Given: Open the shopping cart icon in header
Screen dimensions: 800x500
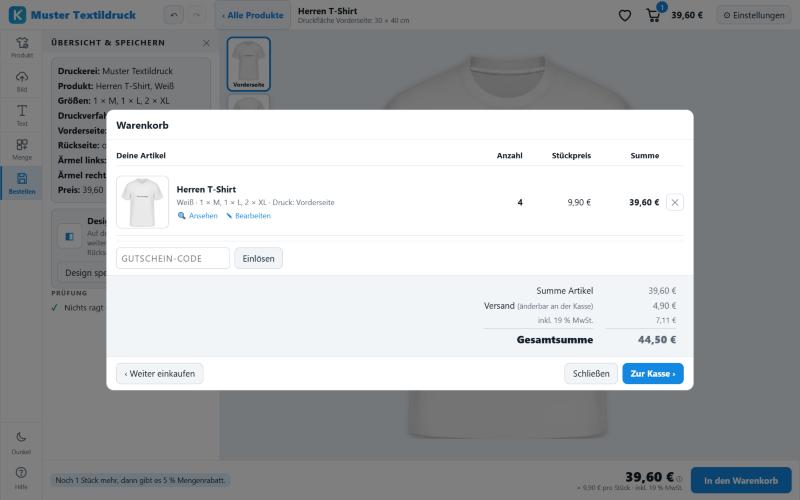Looking at the screenshot, I should [x=653, y=15].
